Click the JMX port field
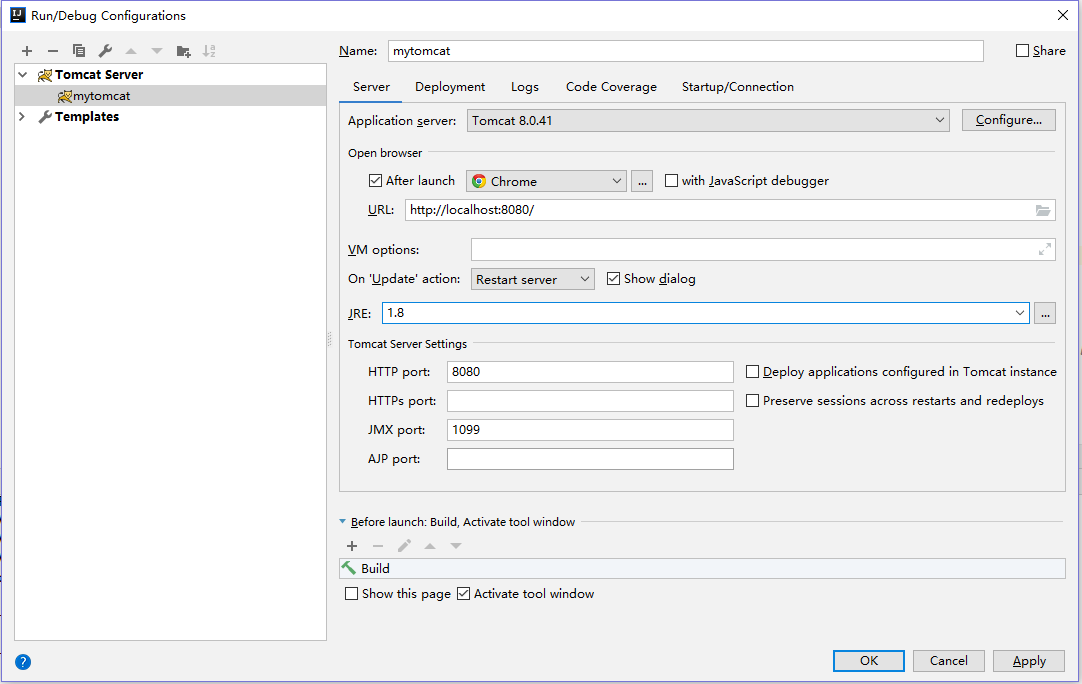The width and height of the screenshot is (1082, 684). pyautogui.click(x=590, y=430)
